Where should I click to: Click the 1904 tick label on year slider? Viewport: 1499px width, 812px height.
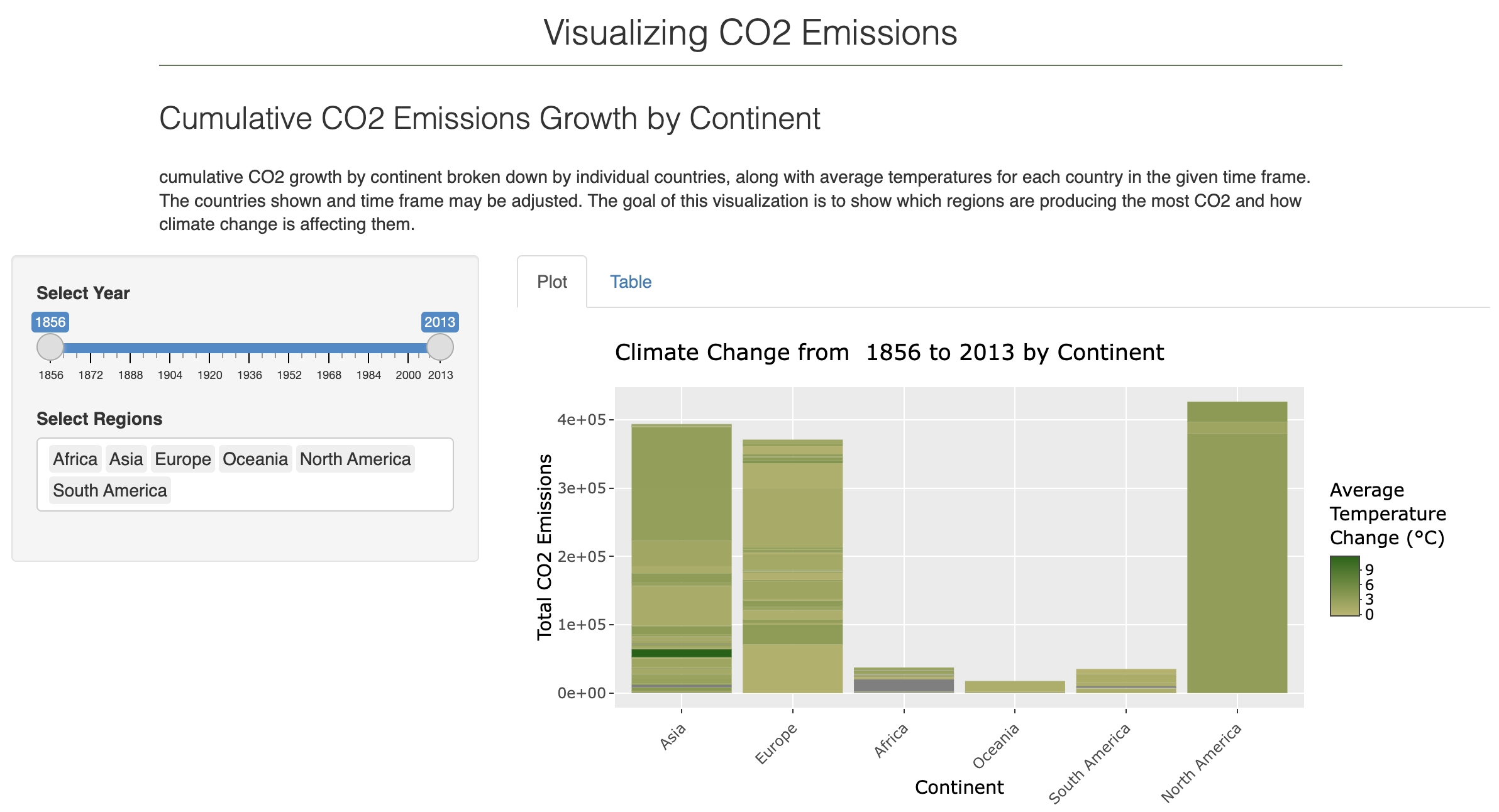170,375
